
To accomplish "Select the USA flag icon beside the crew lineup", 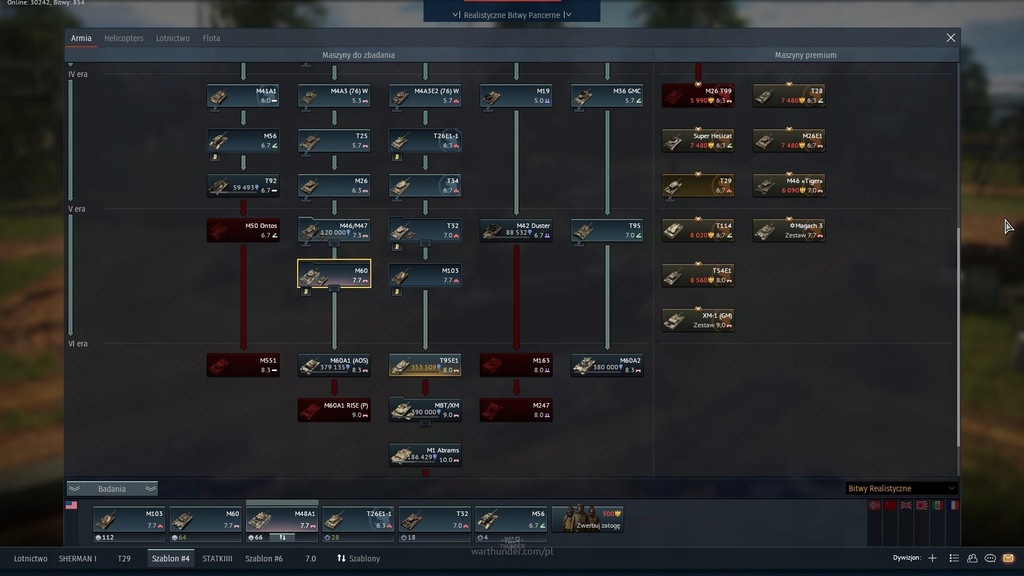I will point(71,505).
